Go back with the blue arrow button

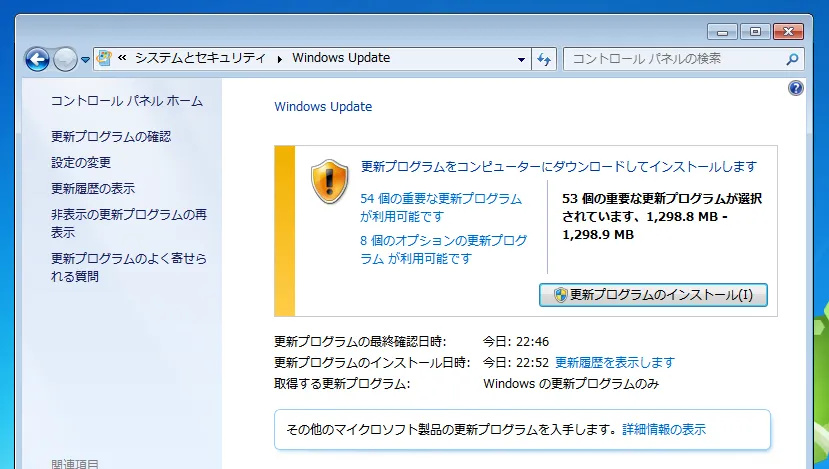(37, 59)
